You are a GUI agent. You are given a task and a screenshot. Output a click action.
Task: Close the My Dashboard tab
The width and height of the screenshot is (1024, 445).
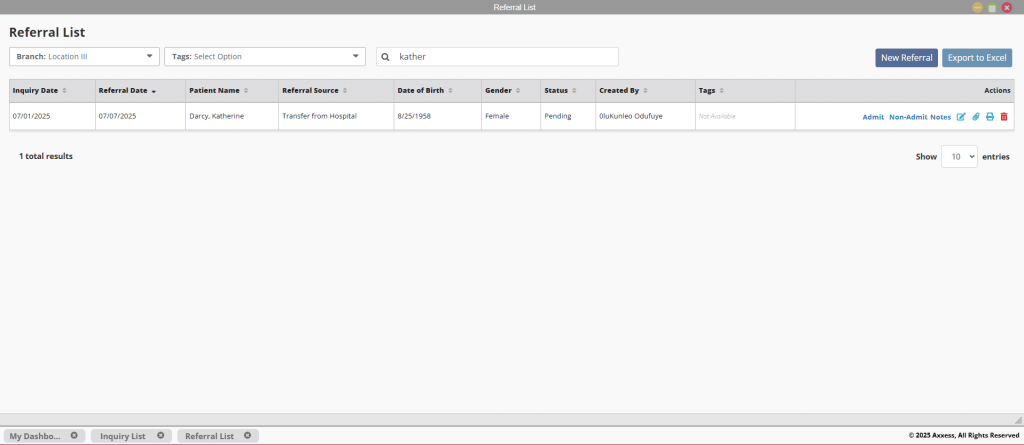[x=74, y=436]
